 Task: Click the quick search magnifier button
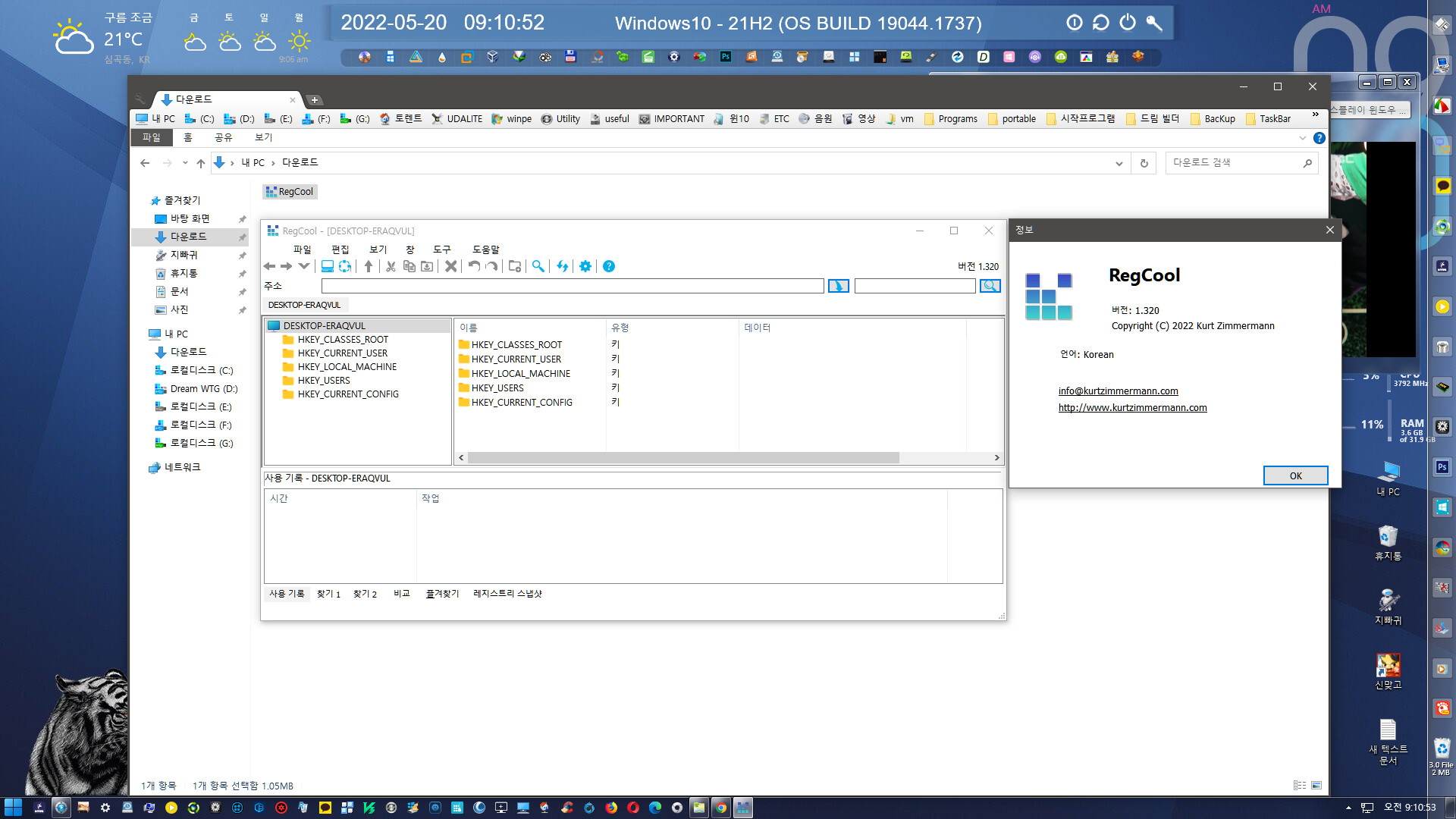tap(990, 286)
